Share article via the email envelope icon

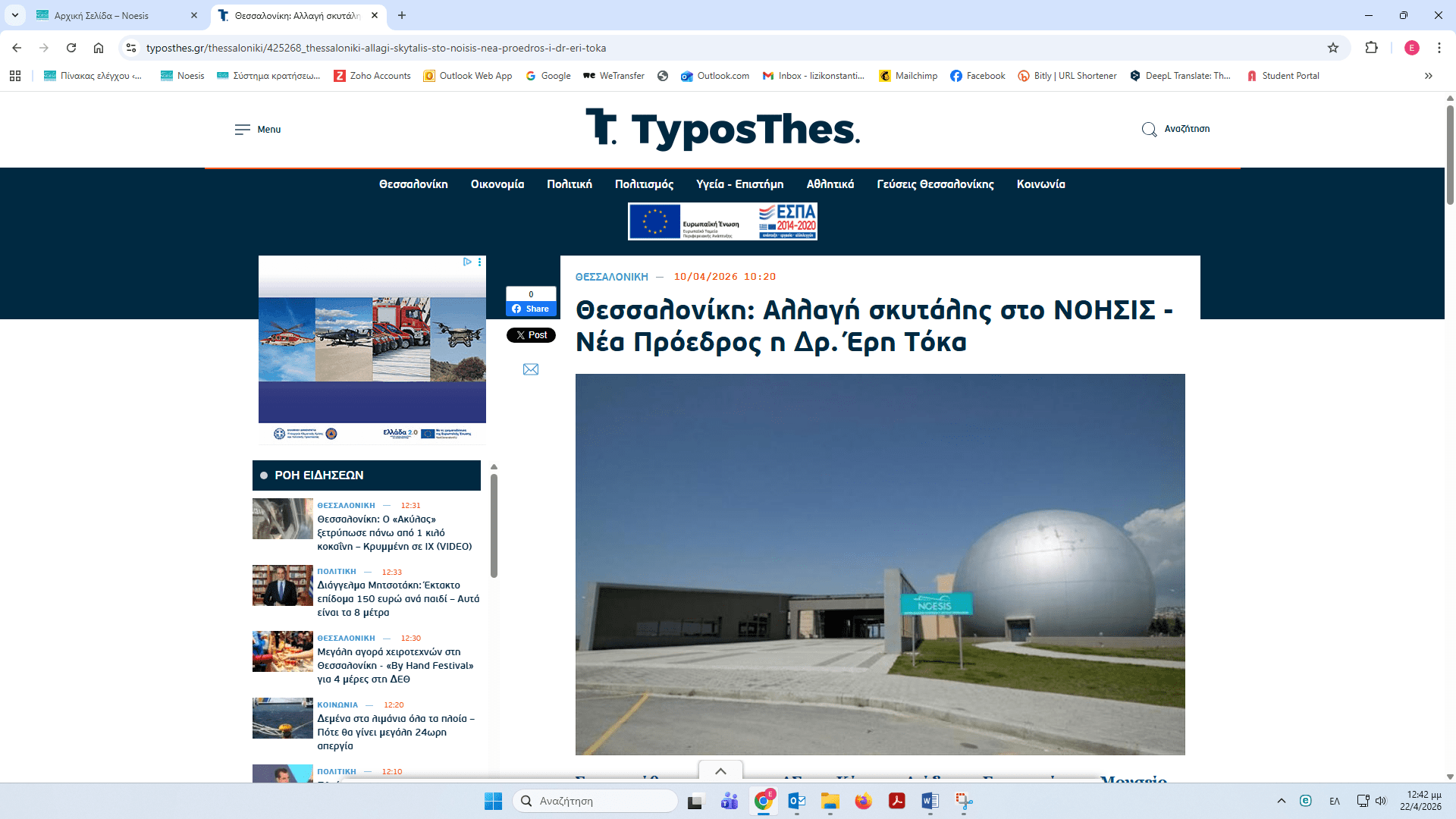[x=531, y=369]
